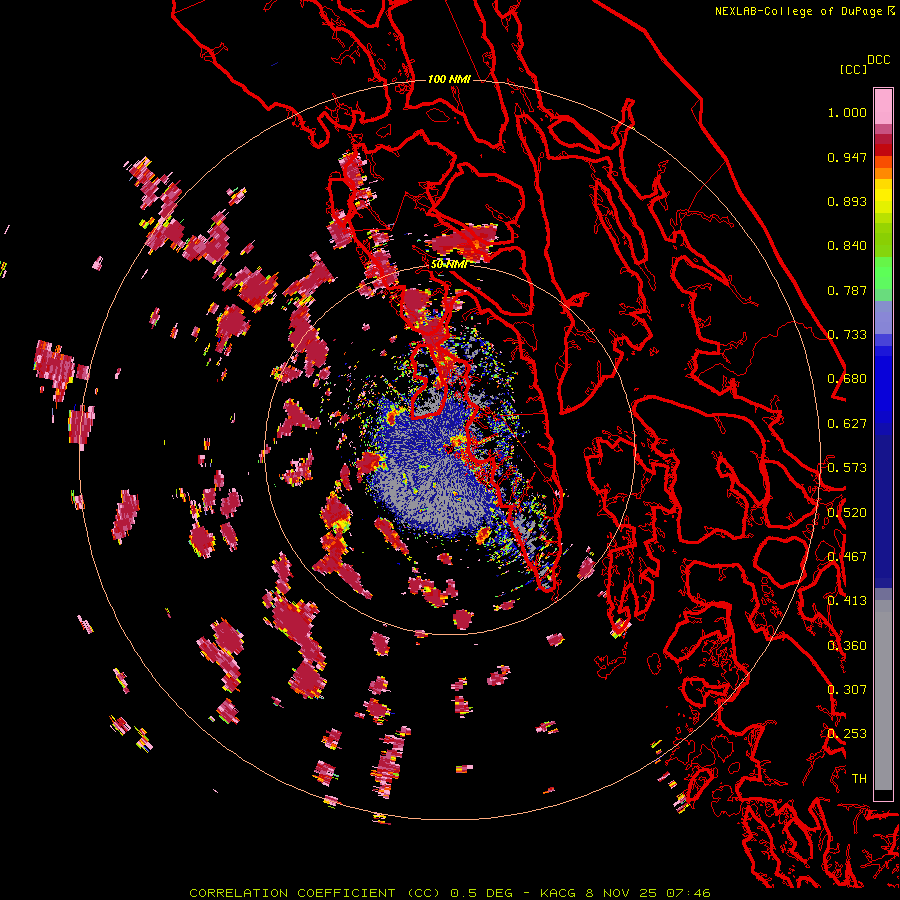Click the KACG radar site identifier
This screenshot has width=900, height=900.
point(559,893)
